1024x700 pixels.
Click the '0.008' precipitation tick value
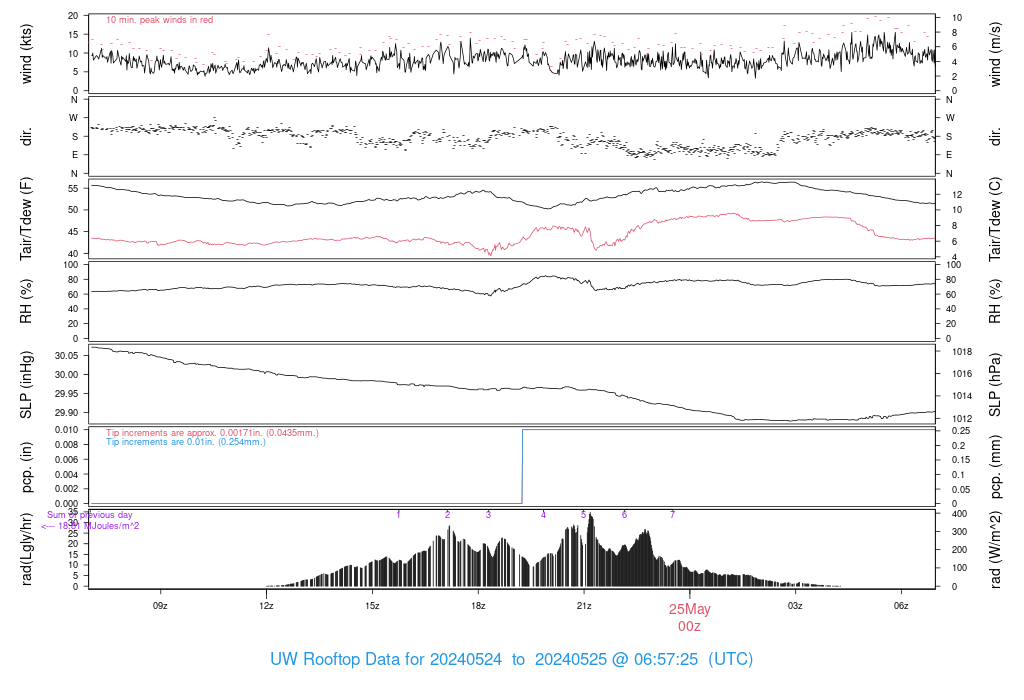67,445
